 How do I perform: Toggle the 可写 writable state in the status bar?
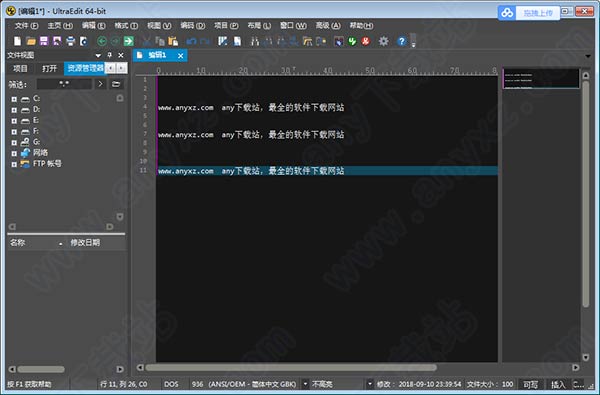coord(530,384)
